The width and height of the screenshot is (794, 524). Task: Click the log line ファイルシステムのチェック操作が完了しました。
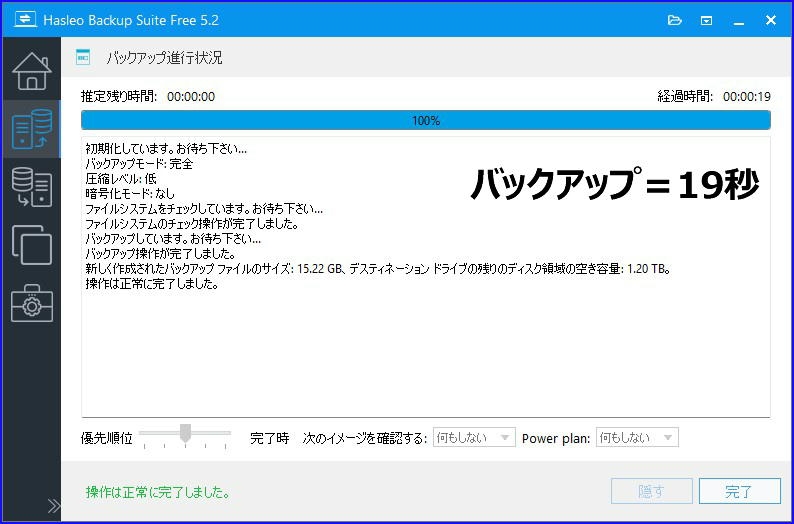(x=192, y=223)
